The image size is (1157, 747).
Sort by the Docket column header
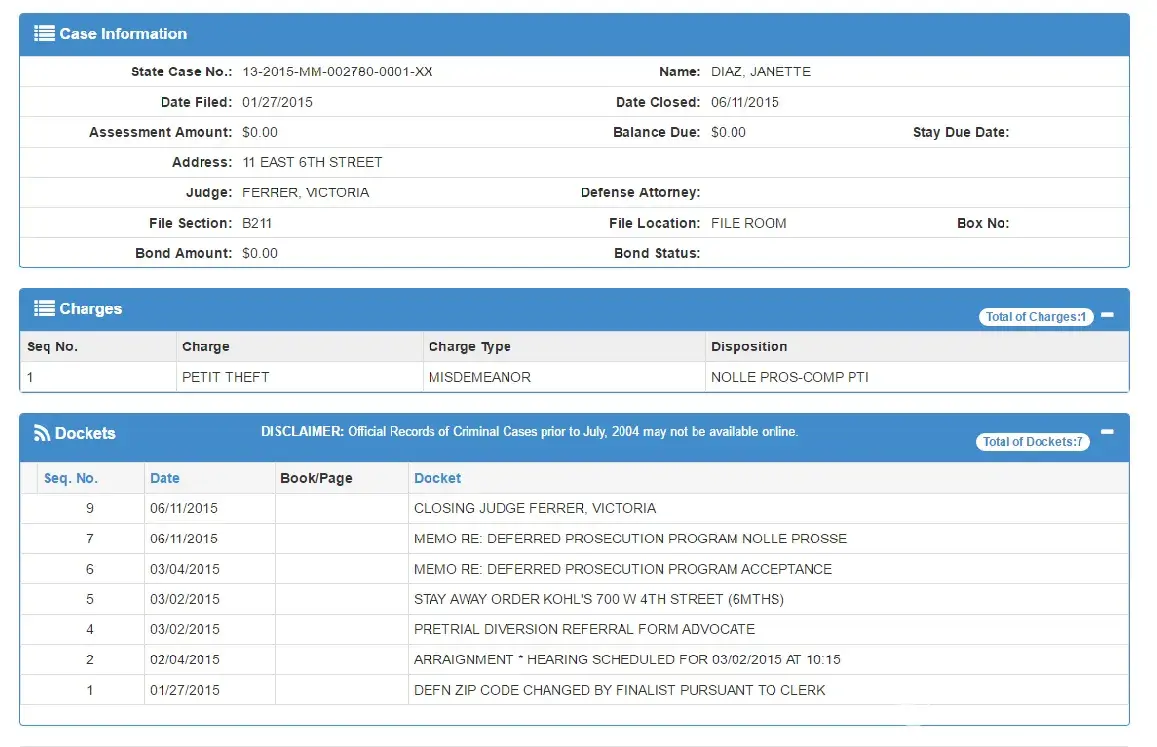437,478
